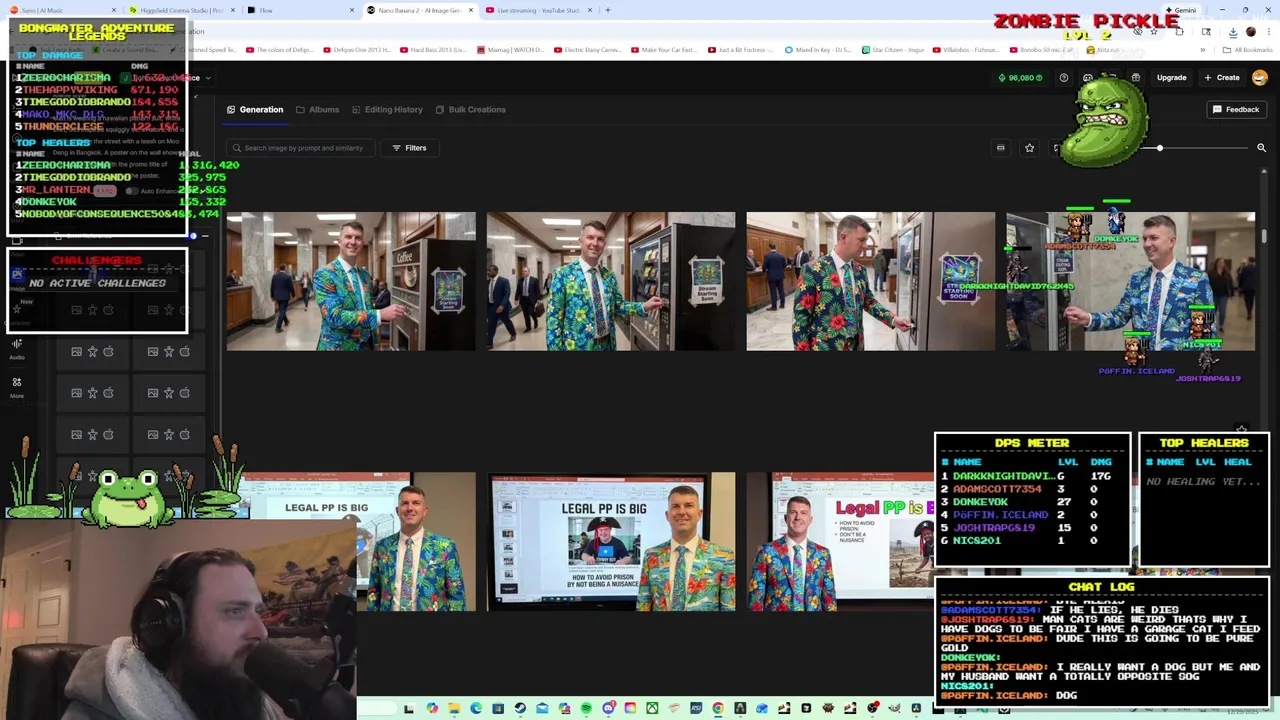The image size is (1280, 720).
Task: Open Discord from the taskbar
Action: point(608,708)
